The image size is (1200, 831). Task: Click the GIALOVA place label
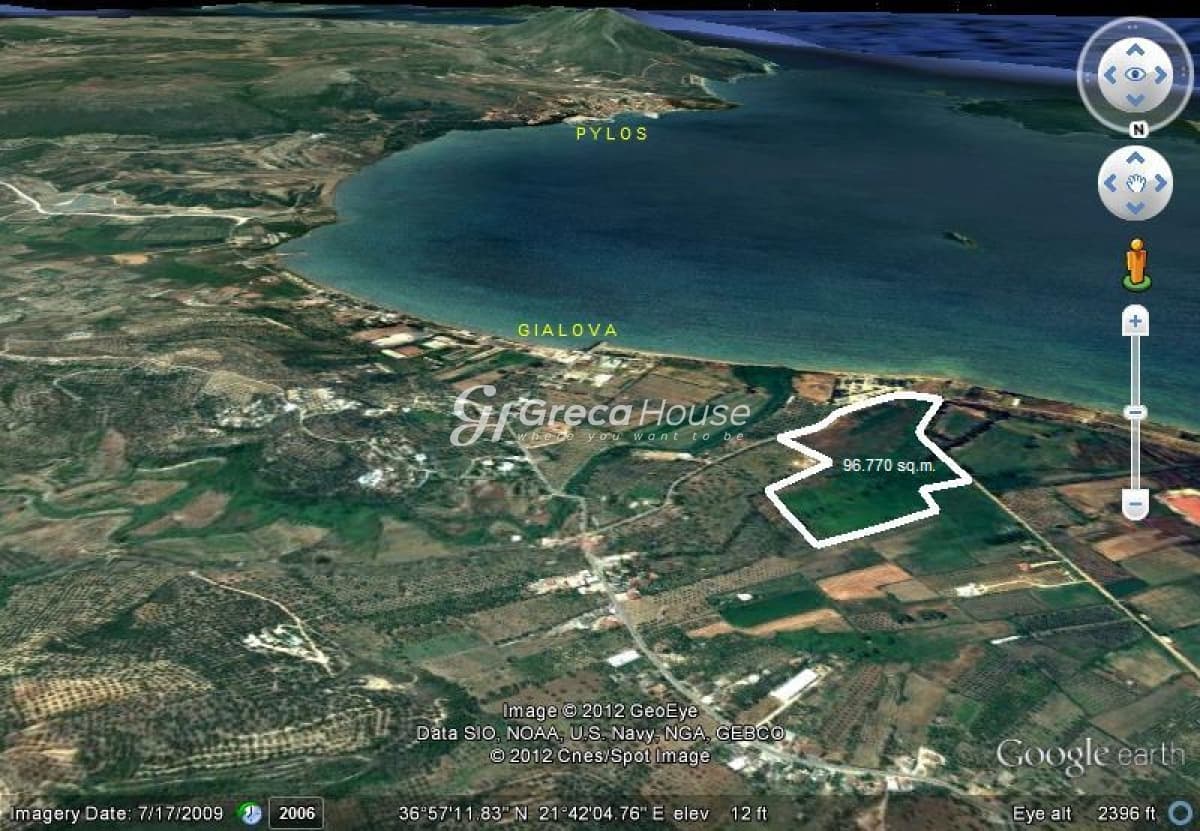[568, 330]
